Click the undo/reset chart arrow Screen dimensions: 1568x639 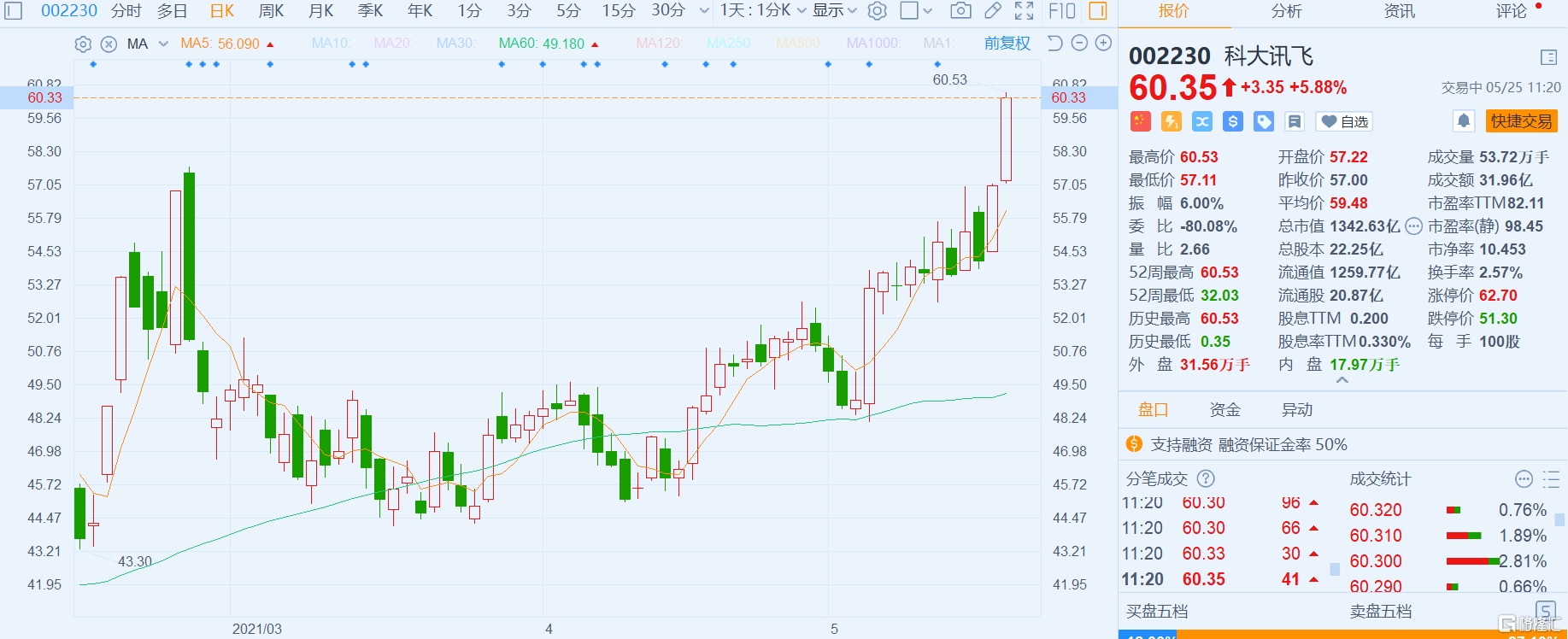point(1055,43)
